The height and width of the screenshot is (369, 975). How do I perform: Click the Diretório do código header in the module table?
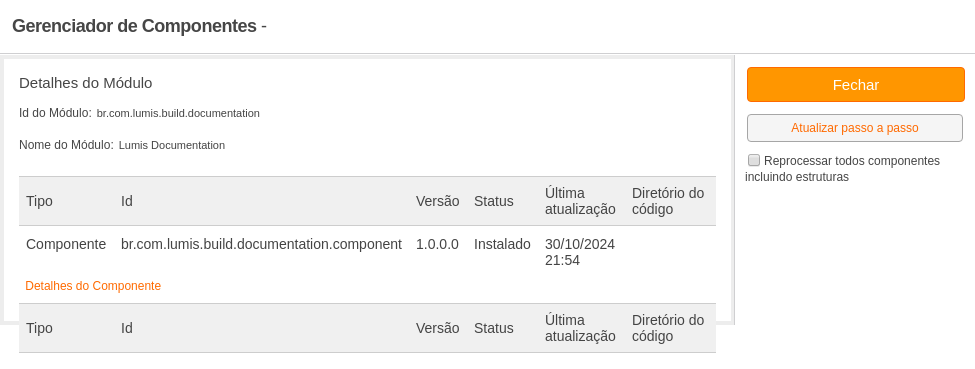(x=668, y=201)
